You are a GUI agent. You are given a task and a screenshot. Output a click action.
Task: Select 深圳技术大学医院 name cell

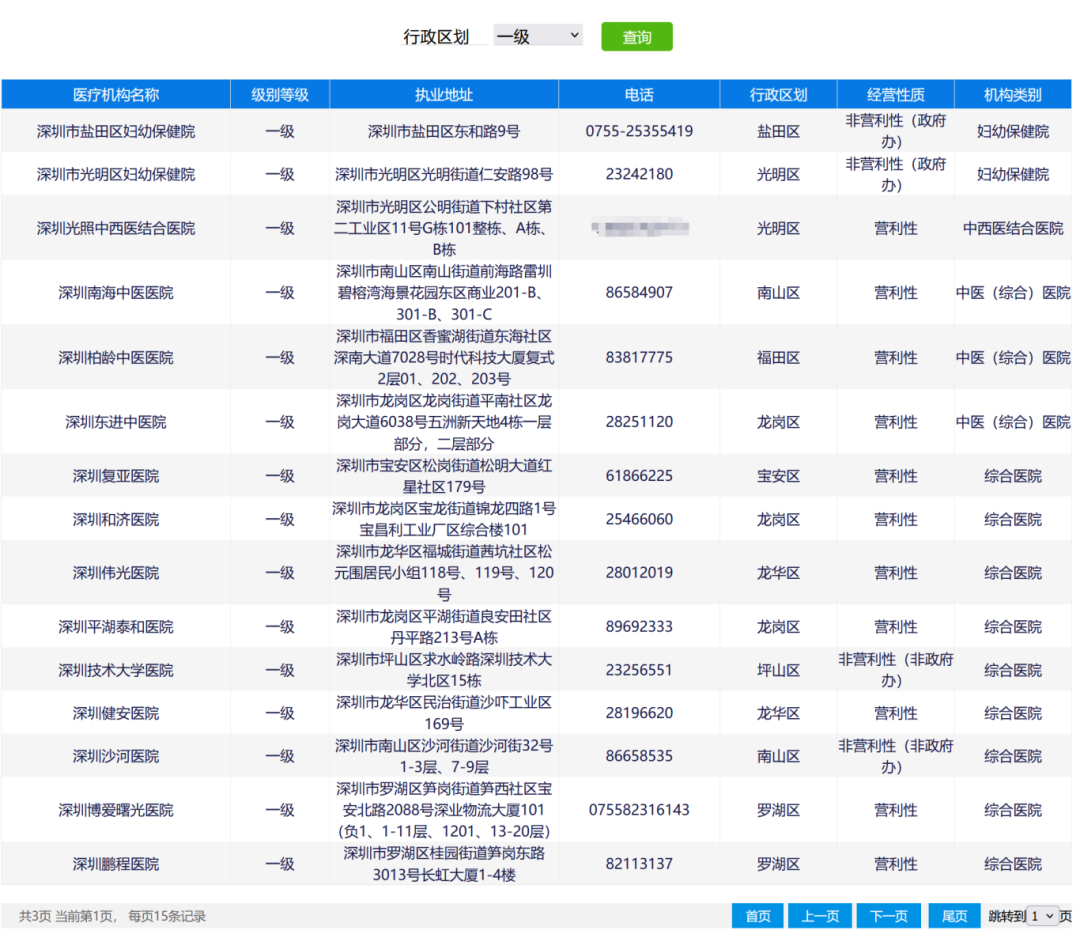[x=116, y=670]
